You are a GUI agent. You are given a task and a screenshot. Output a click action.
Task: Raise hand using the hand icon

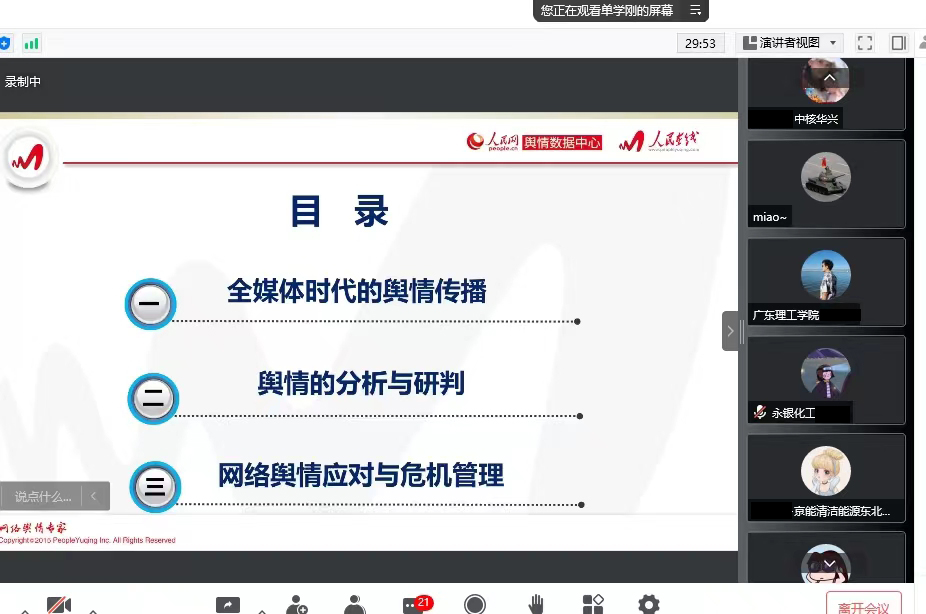click(x=536, y=604)
